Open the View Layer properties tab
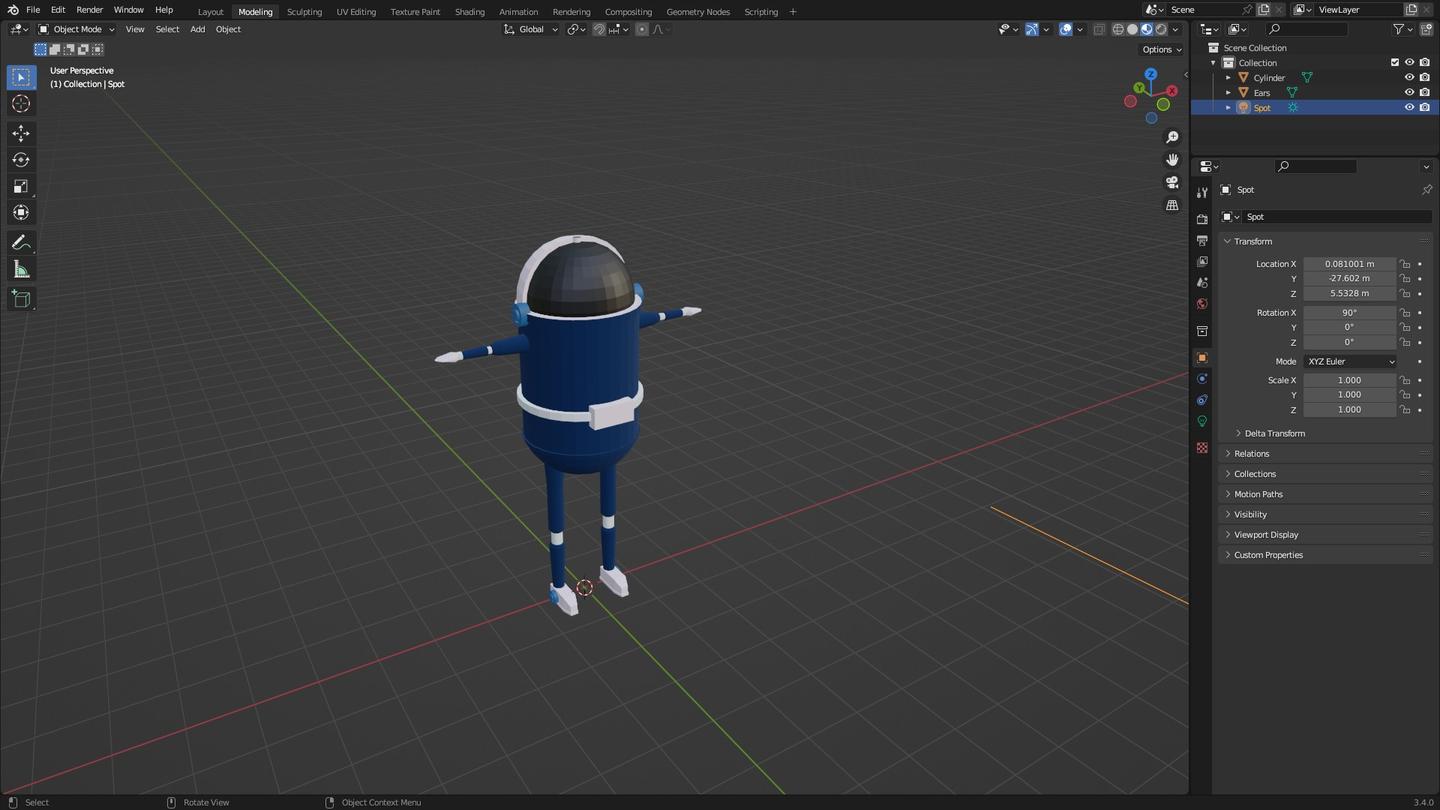Image resolution: width=1440 pixels, height=810 pixels. 1202,262
